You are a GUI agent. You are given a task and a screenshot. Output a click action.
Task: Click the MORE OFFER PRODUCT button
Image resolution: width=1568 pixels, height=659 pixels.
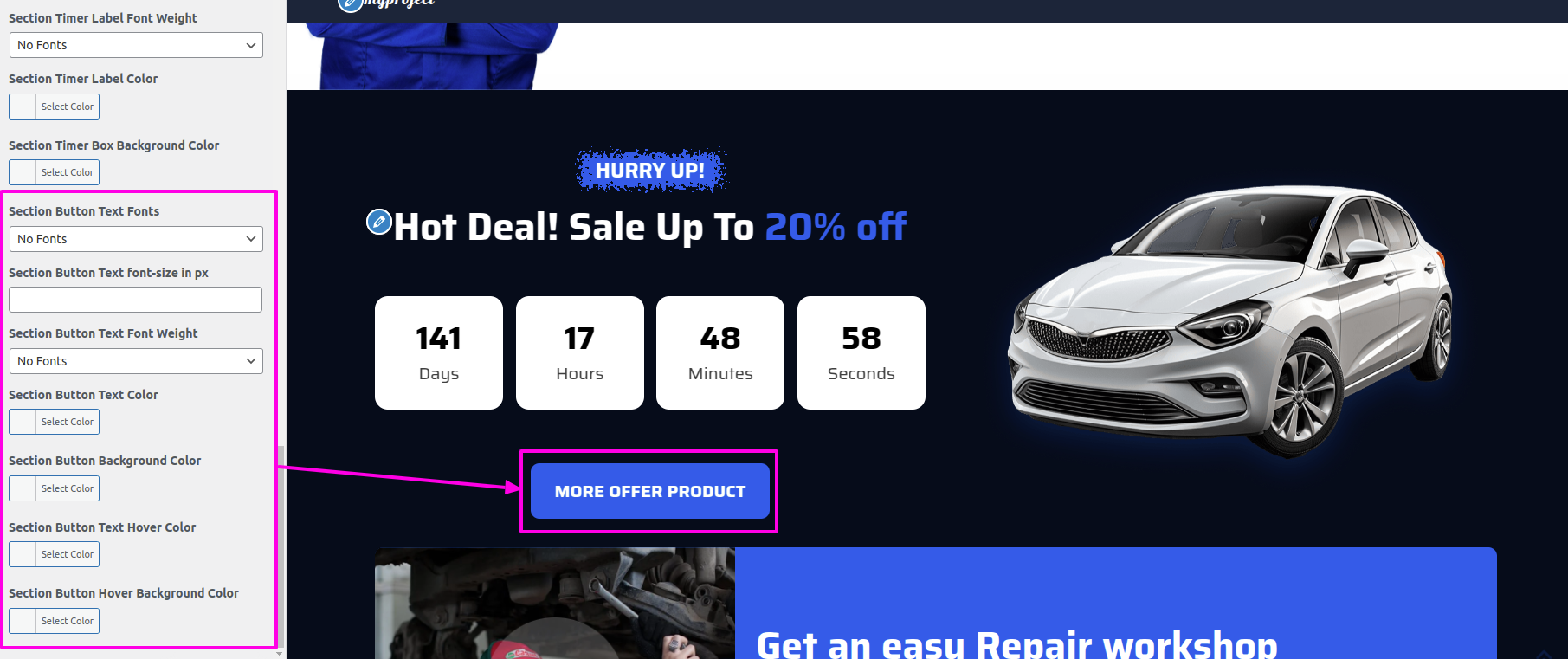[650, 491]
